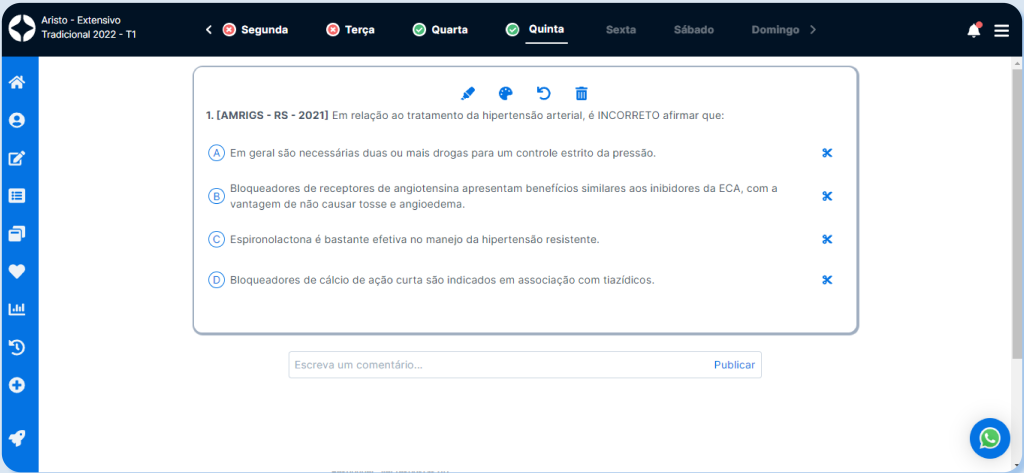Click the highlighter marker icon above the question
Viewport: 1024px width, 473px height.
click(467, 93)
